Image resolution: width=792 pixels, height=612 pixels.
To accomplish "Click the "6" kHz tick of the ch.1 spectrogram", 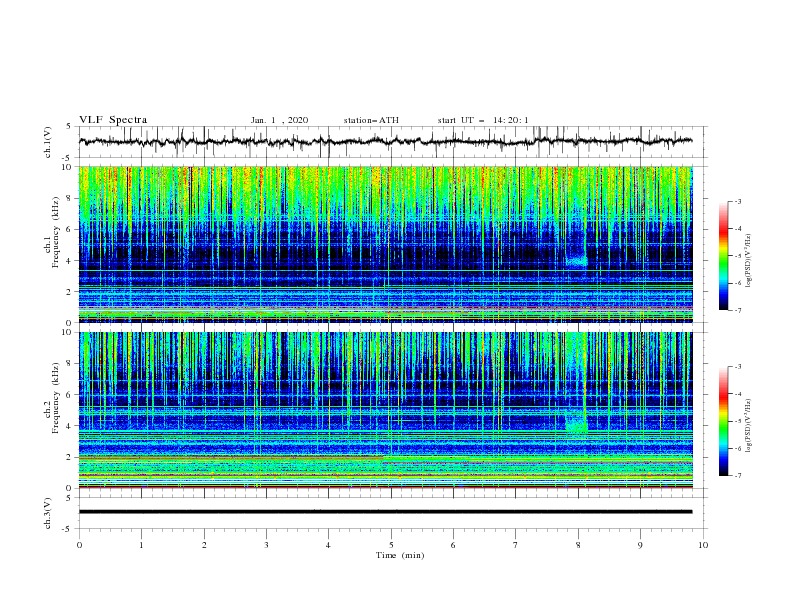I will point(71,229).
